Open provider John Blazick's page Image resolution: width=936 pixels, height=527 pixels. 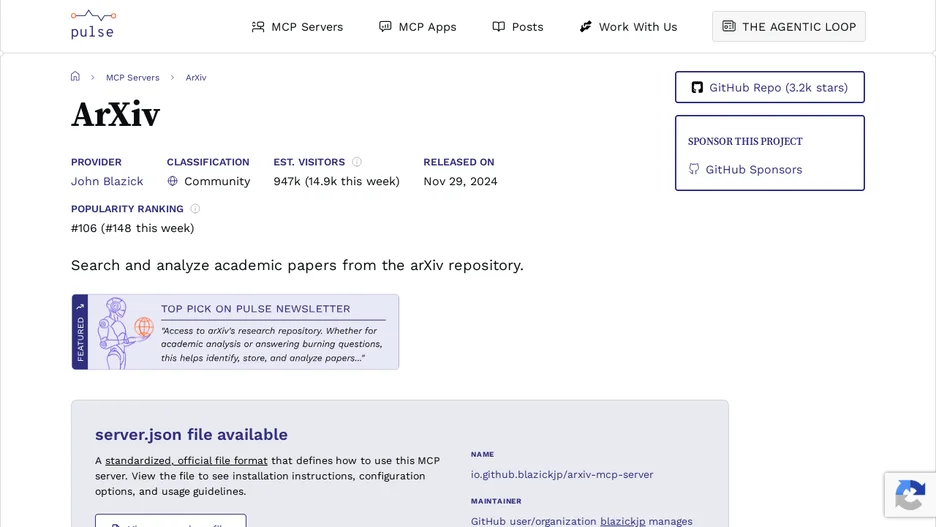click(x=107, y=181)
